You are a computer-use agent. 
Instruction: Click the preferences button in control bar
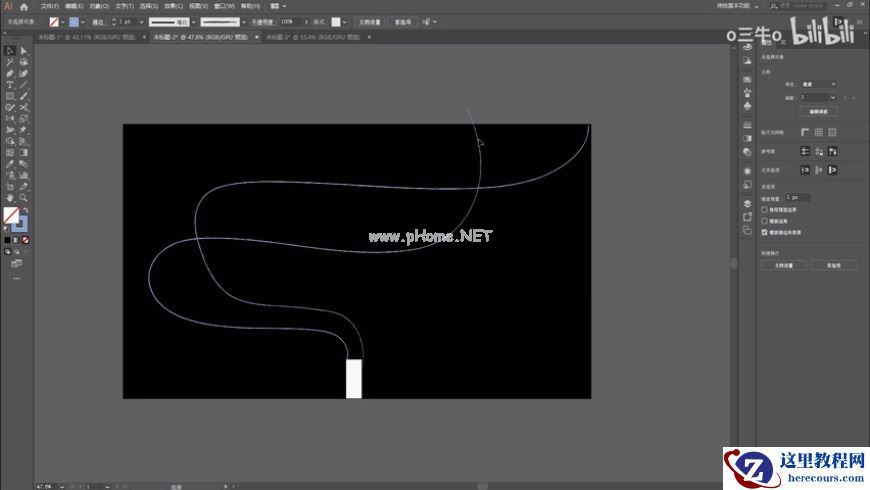pyautogui.click(x=403, y=22)
